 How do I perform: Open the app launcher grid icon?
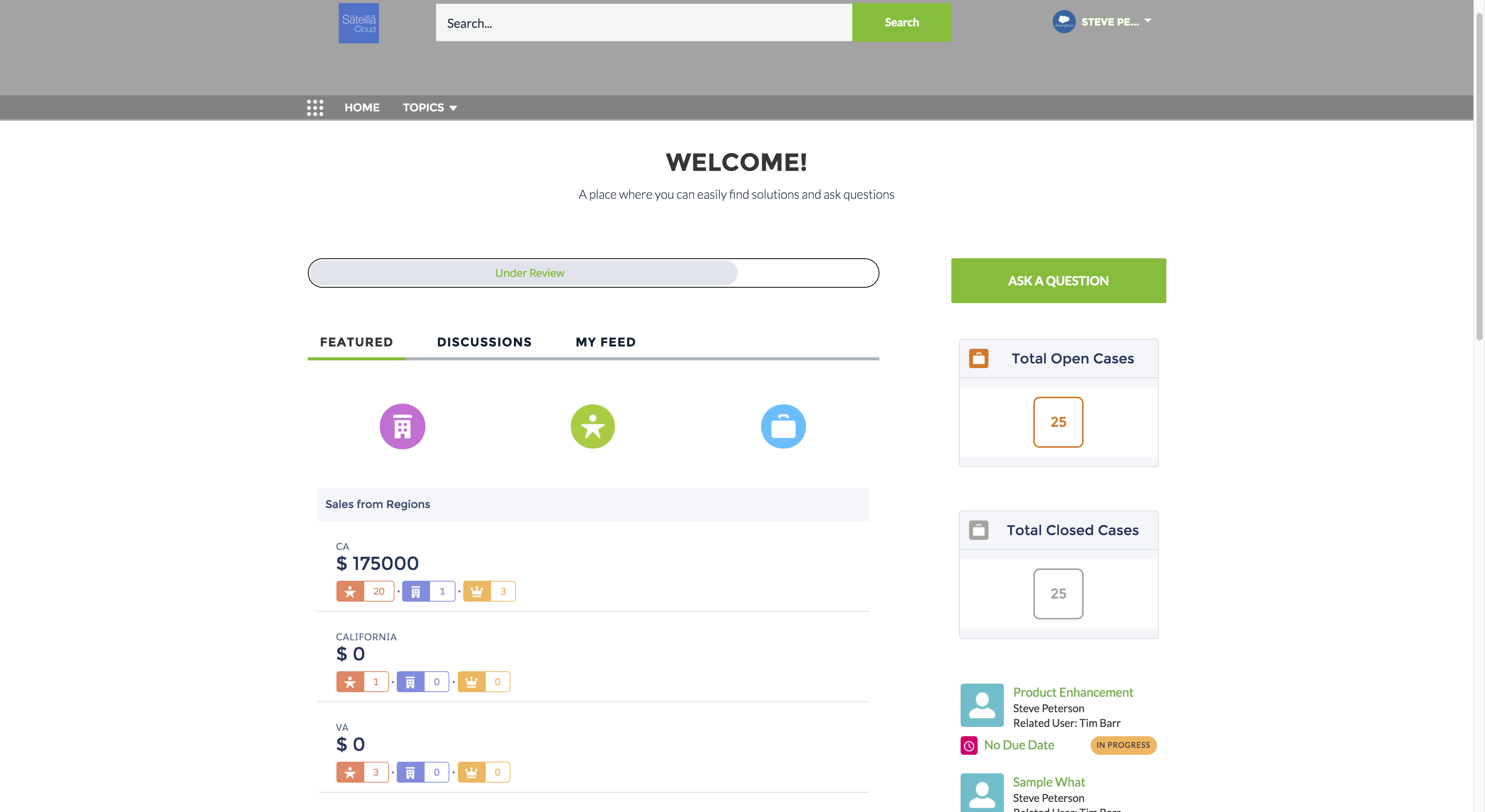tap(315, 108)
